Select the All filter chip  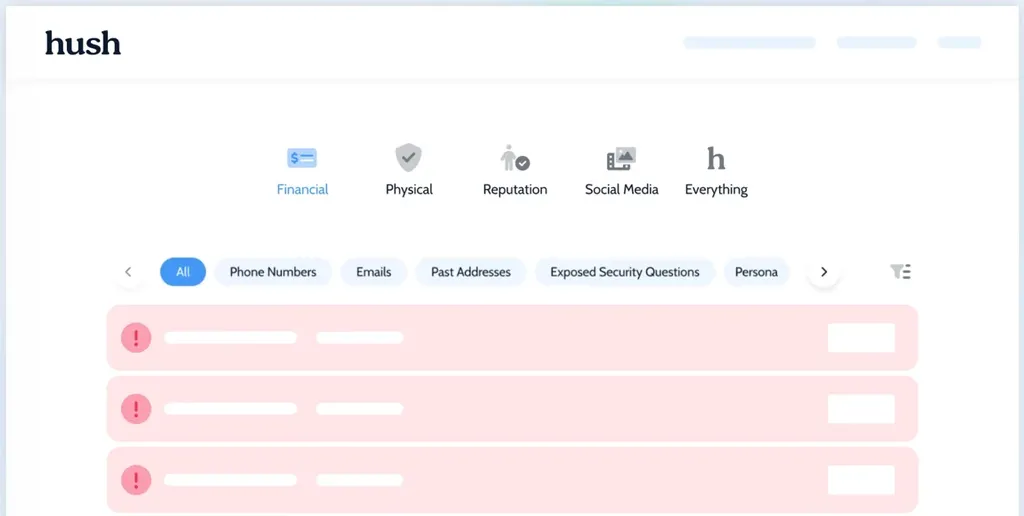(183, 272)
